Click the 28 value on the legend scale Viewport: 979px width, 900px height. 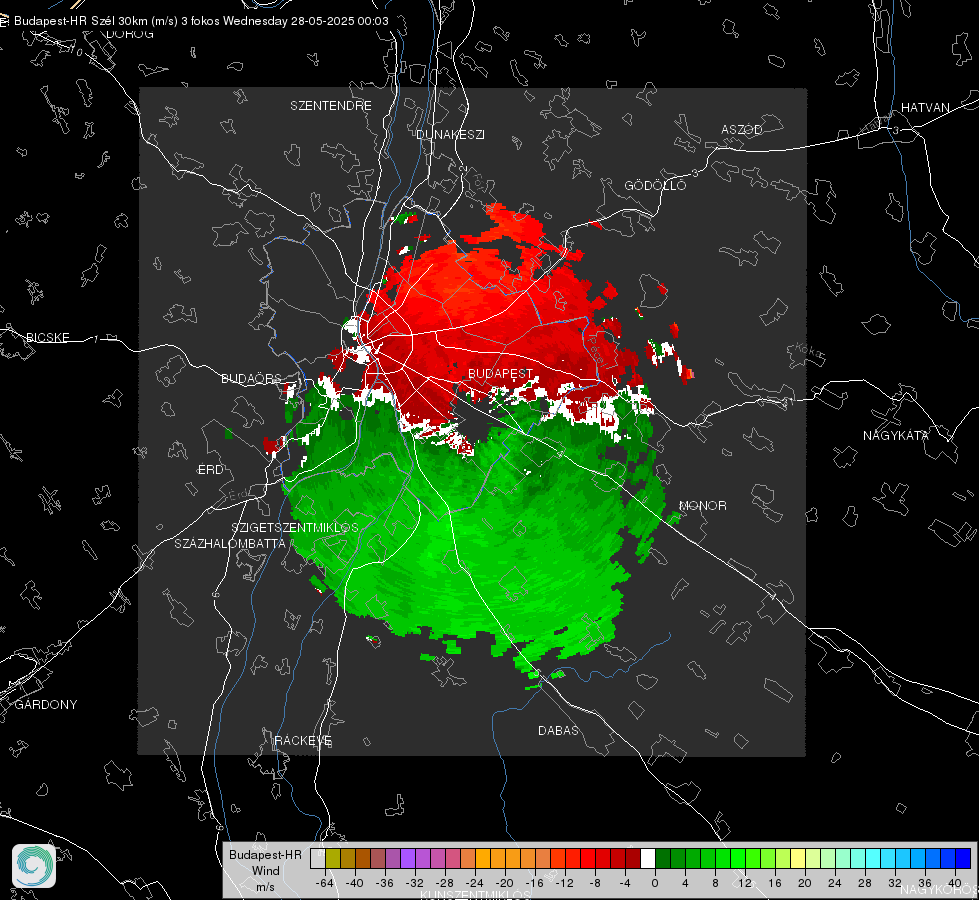[x=865, y=883]
